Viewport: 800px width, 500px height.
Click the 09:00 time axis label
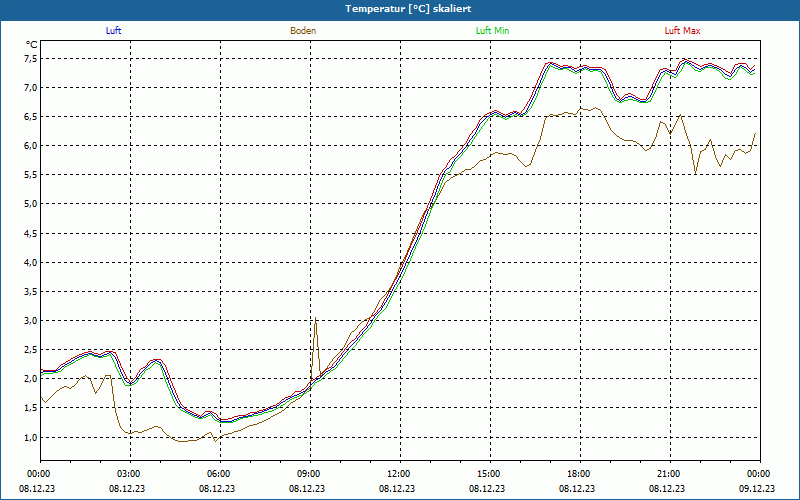[x=310, y=474]
